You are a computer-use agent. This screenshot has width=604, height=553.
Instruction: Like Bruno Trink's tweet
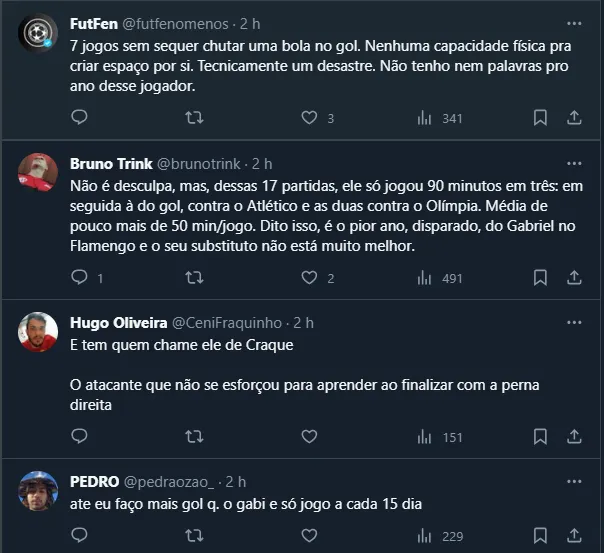pyautogui.click(x=309, y=277)
